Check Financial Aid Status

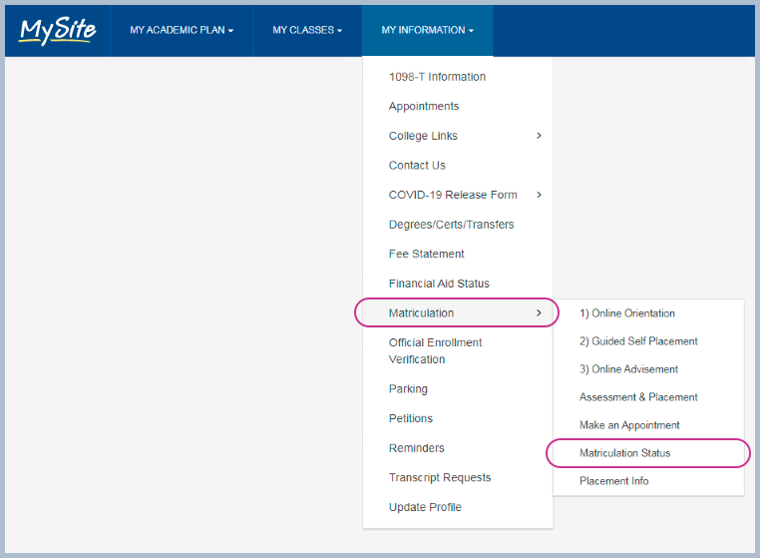pyautogui.click(x=439, y=284)
